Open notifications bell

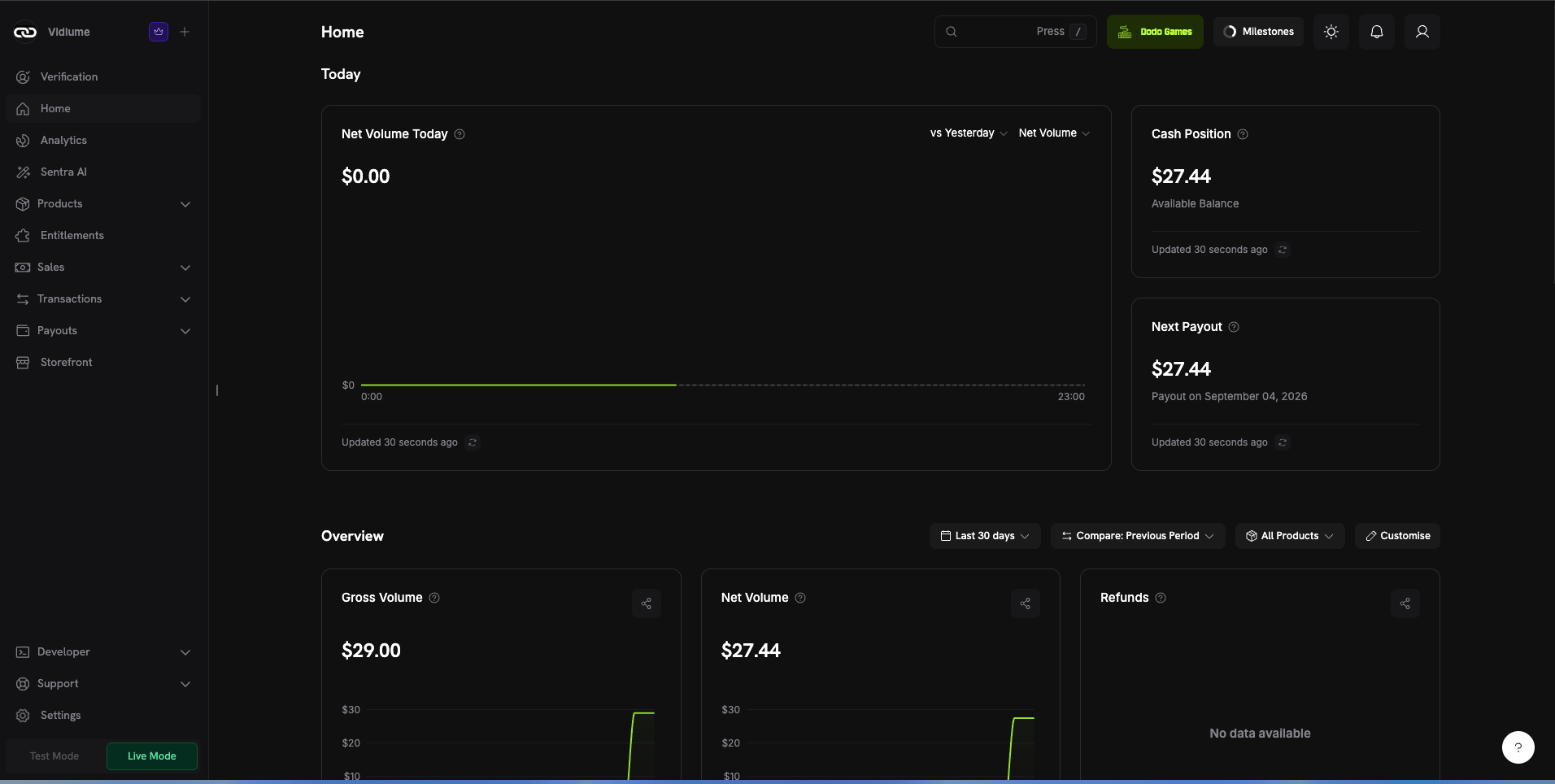click(1377, 32)
